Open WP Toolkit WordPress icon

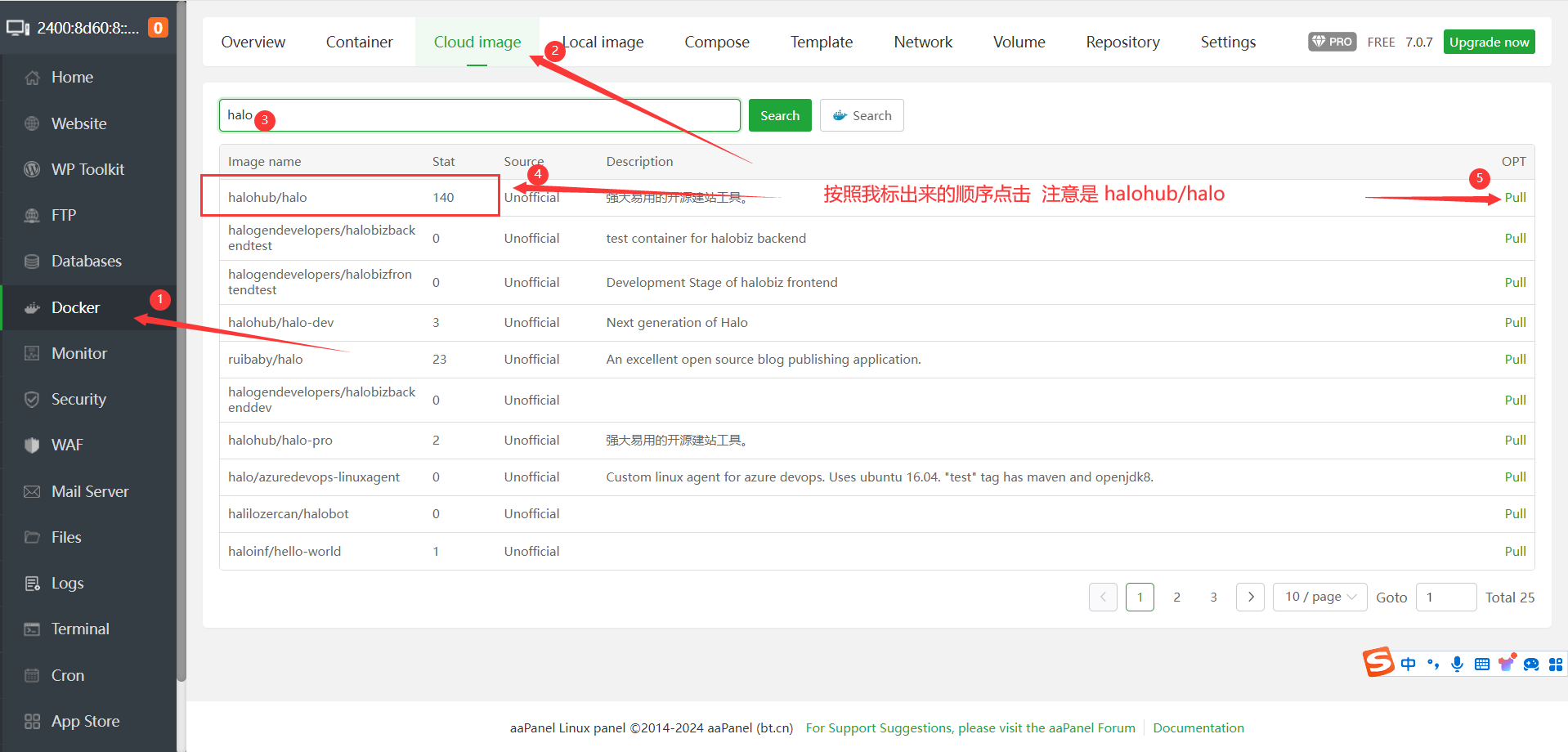32,169
